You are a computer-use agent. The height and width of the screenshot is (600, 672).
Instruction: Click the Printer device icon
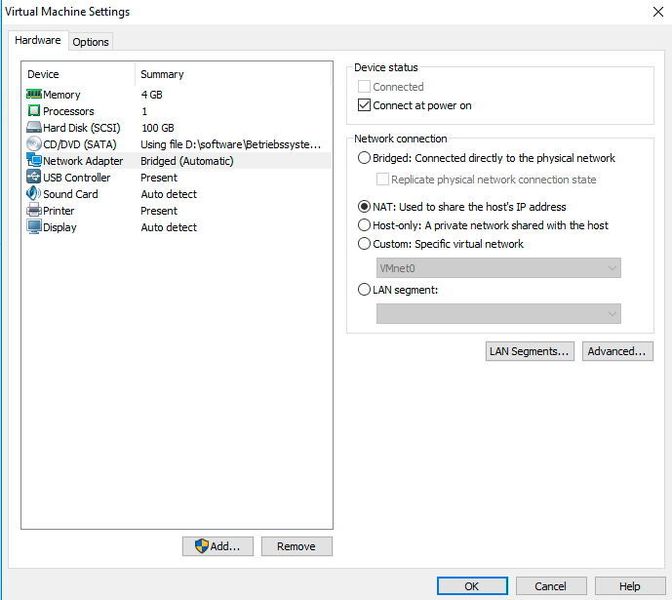click(34, 210)
